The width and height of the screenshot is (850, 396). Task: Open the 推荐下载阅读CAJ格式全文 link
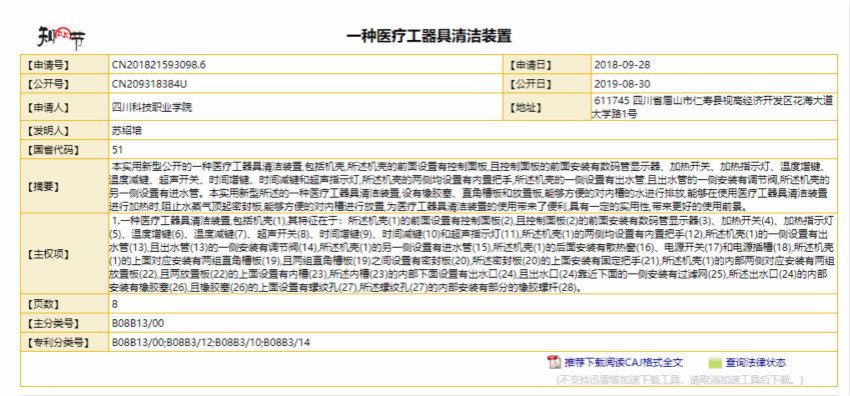coord(623,362)
